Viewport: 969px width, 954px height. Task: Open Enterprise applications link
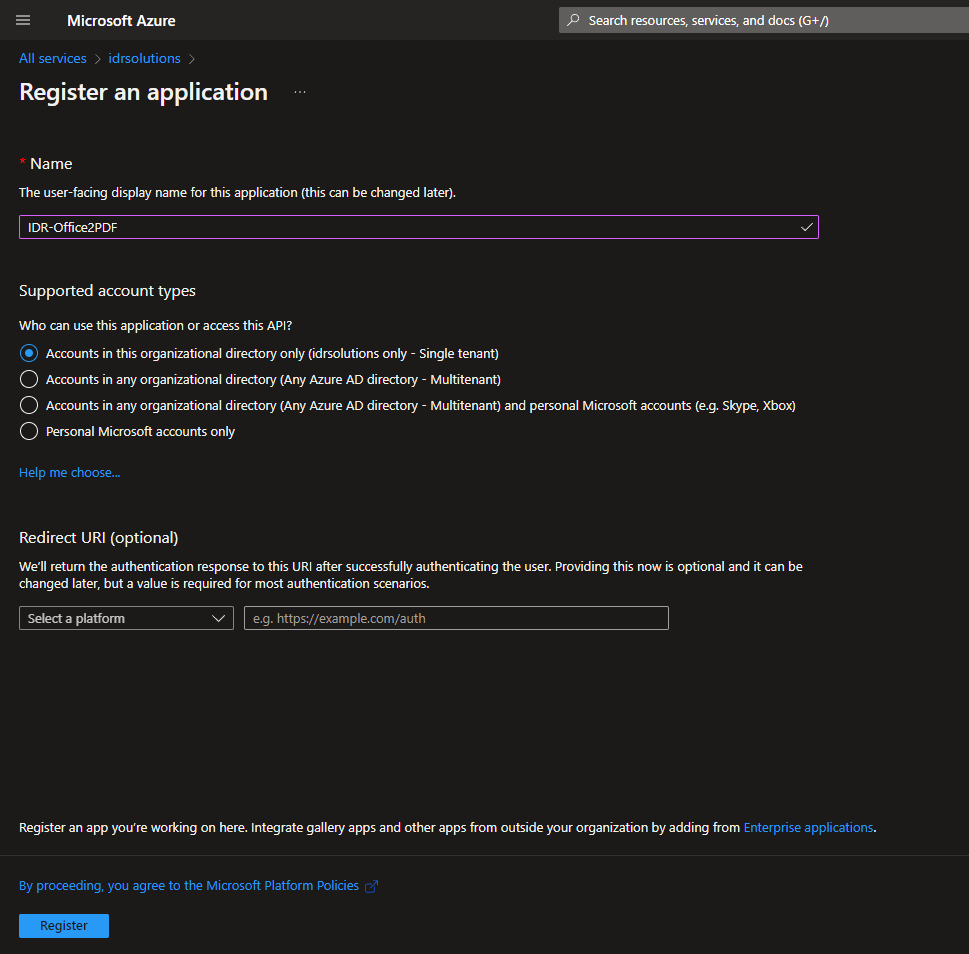click(808, 828)
